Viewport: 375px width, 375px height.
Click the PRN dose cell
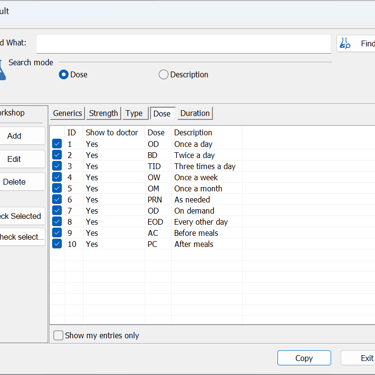(155, 200)
